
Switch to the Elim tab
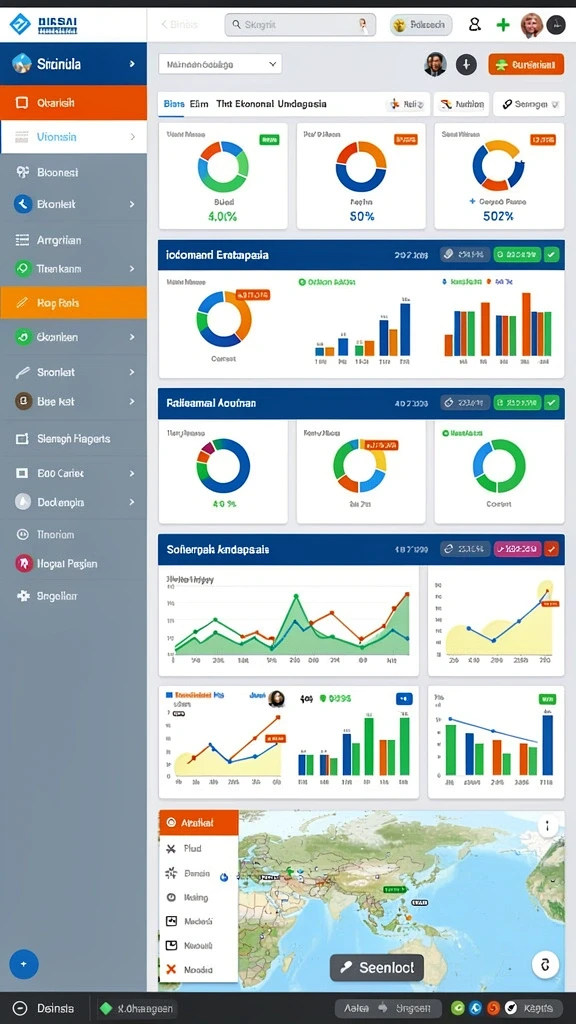tap(199, 104)
